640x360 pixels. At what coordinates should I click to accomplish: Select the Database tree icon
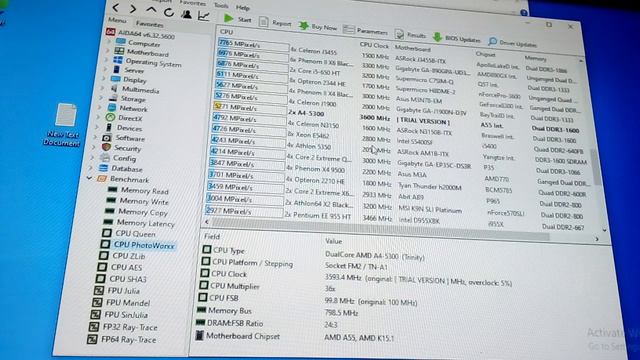coord(104,168)
